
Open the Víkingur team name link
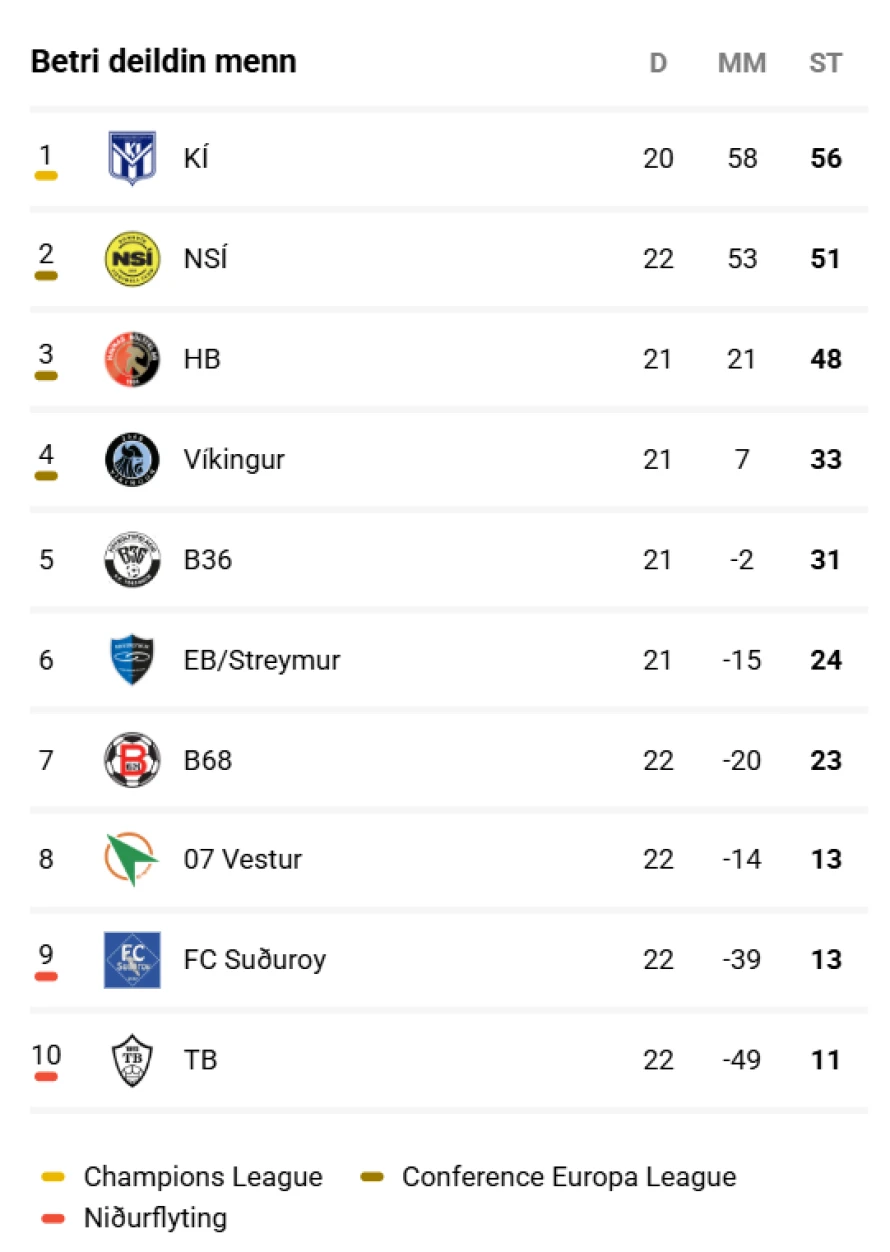234,460
